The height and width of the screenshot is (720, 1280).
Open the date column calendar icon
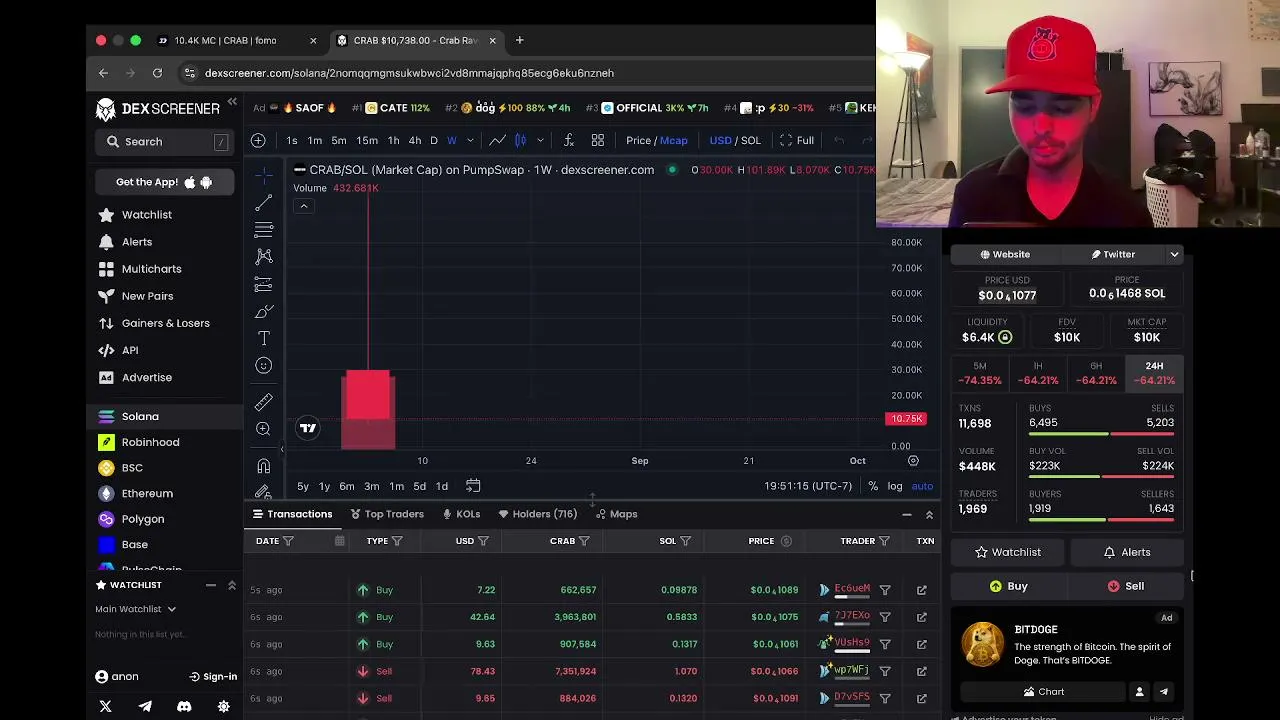pyautogui.click(x=340, y=541)
